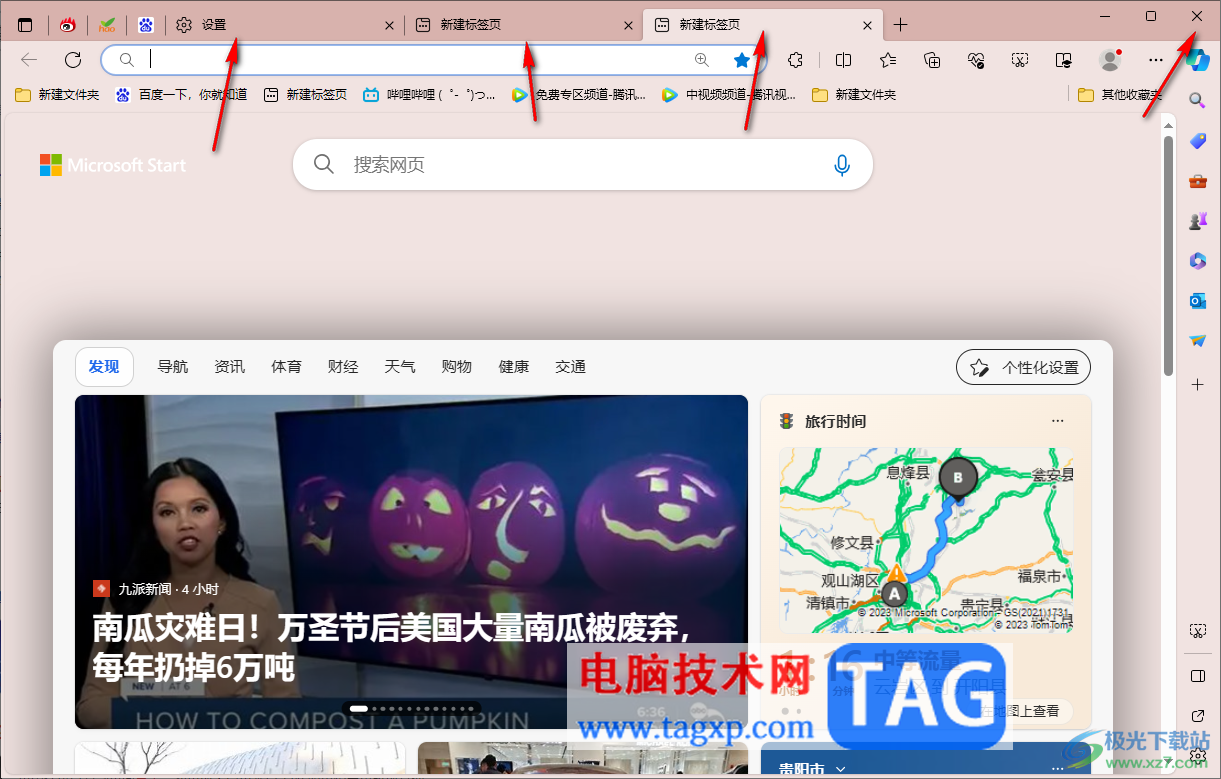Image resolution: width=1221 pixels, height=779 pixels.
Task: Select the 天气 feed tab
Action: pyautogui.click(x=400, y=367)
